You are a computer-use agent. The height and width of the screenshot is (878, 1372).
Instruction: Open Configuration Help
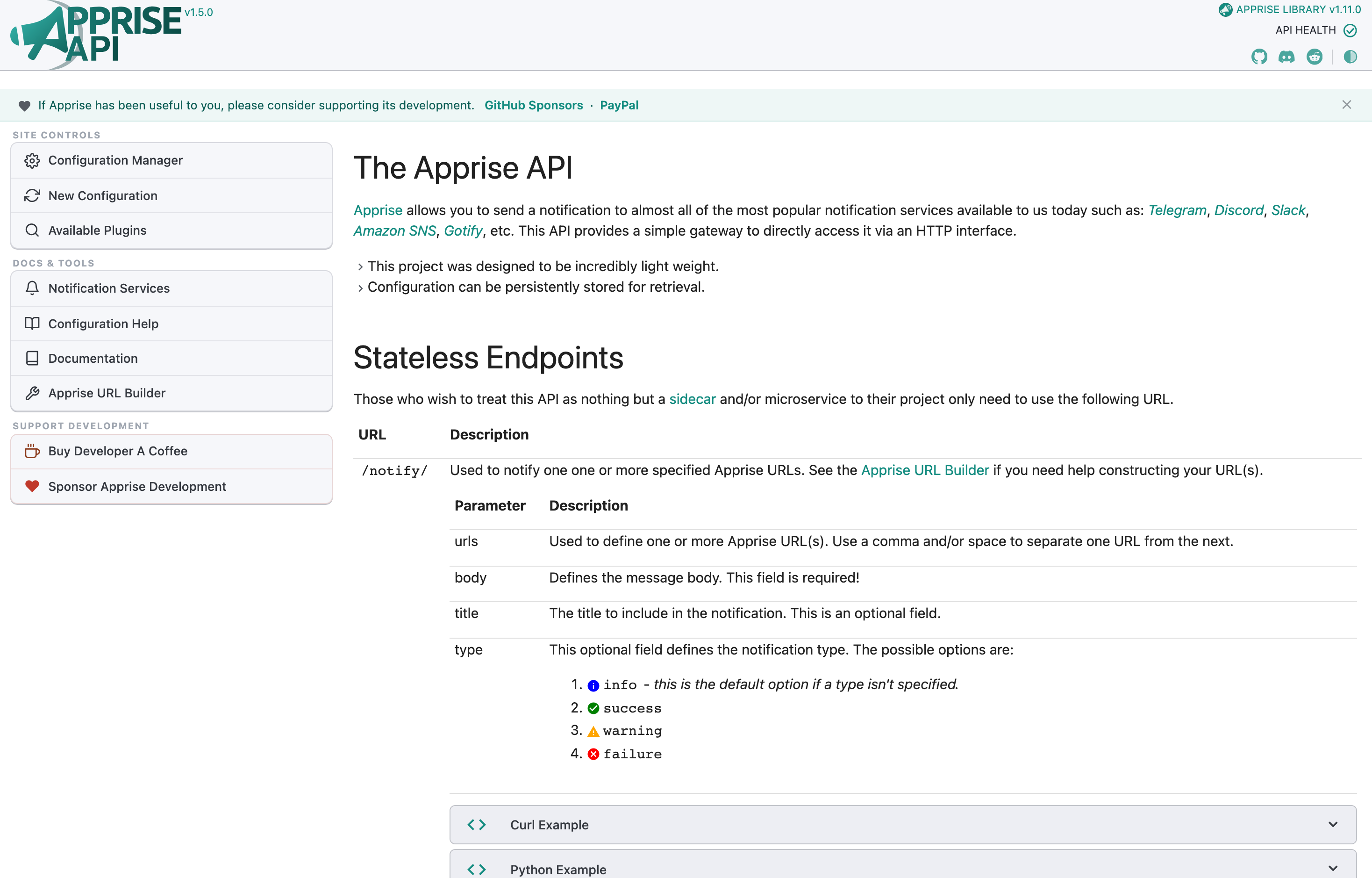tap(171, 324)
